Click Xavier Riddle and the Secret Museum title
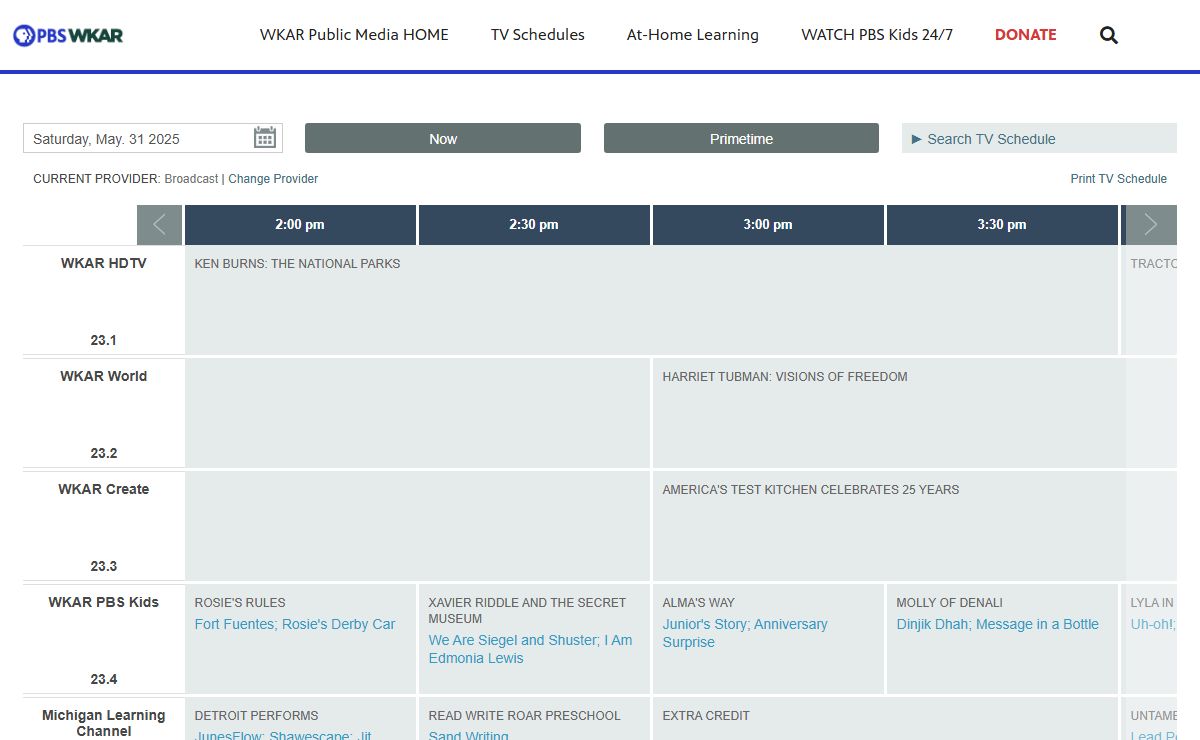 (527, 611)
